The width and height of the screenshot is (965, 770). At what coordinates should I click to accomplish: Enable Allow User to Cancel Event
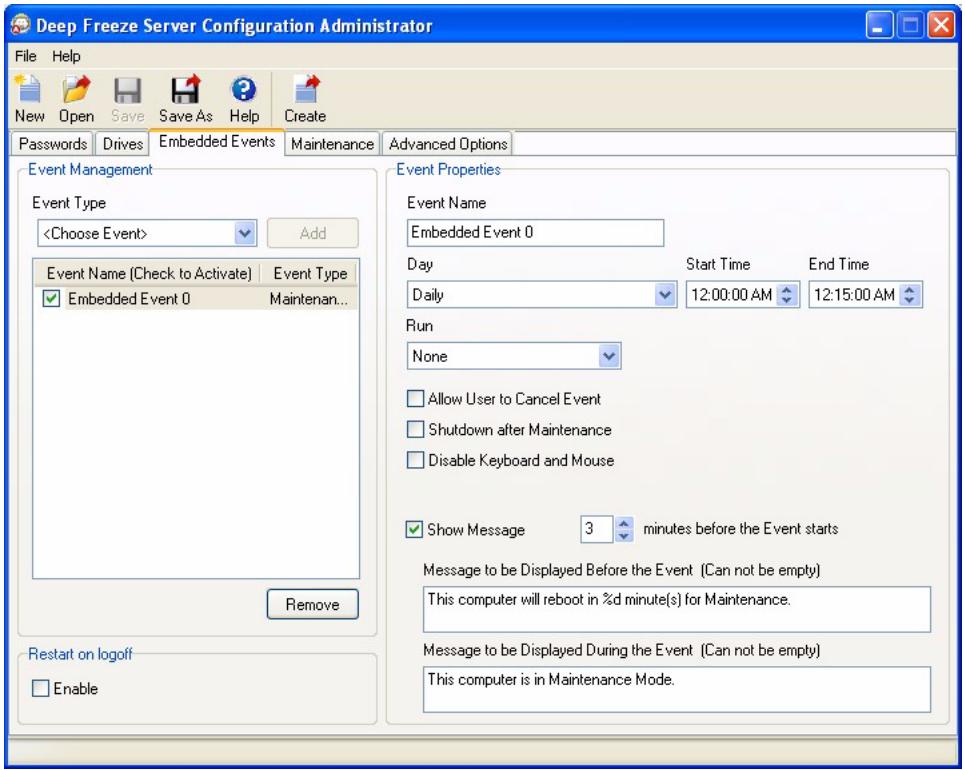[x=415, y=399]
